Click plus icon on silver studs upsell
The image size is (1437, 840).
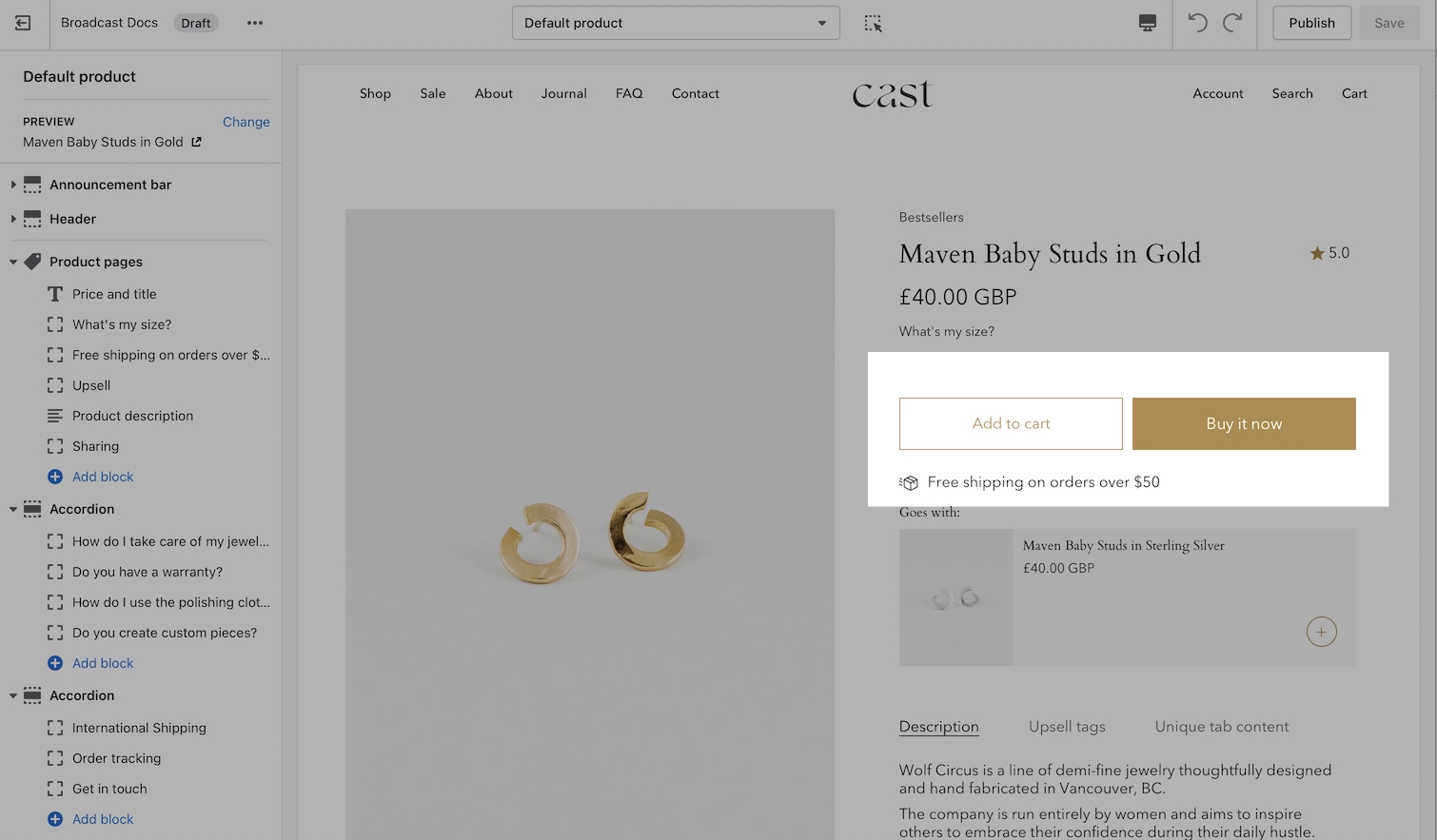pos(1321,632)
